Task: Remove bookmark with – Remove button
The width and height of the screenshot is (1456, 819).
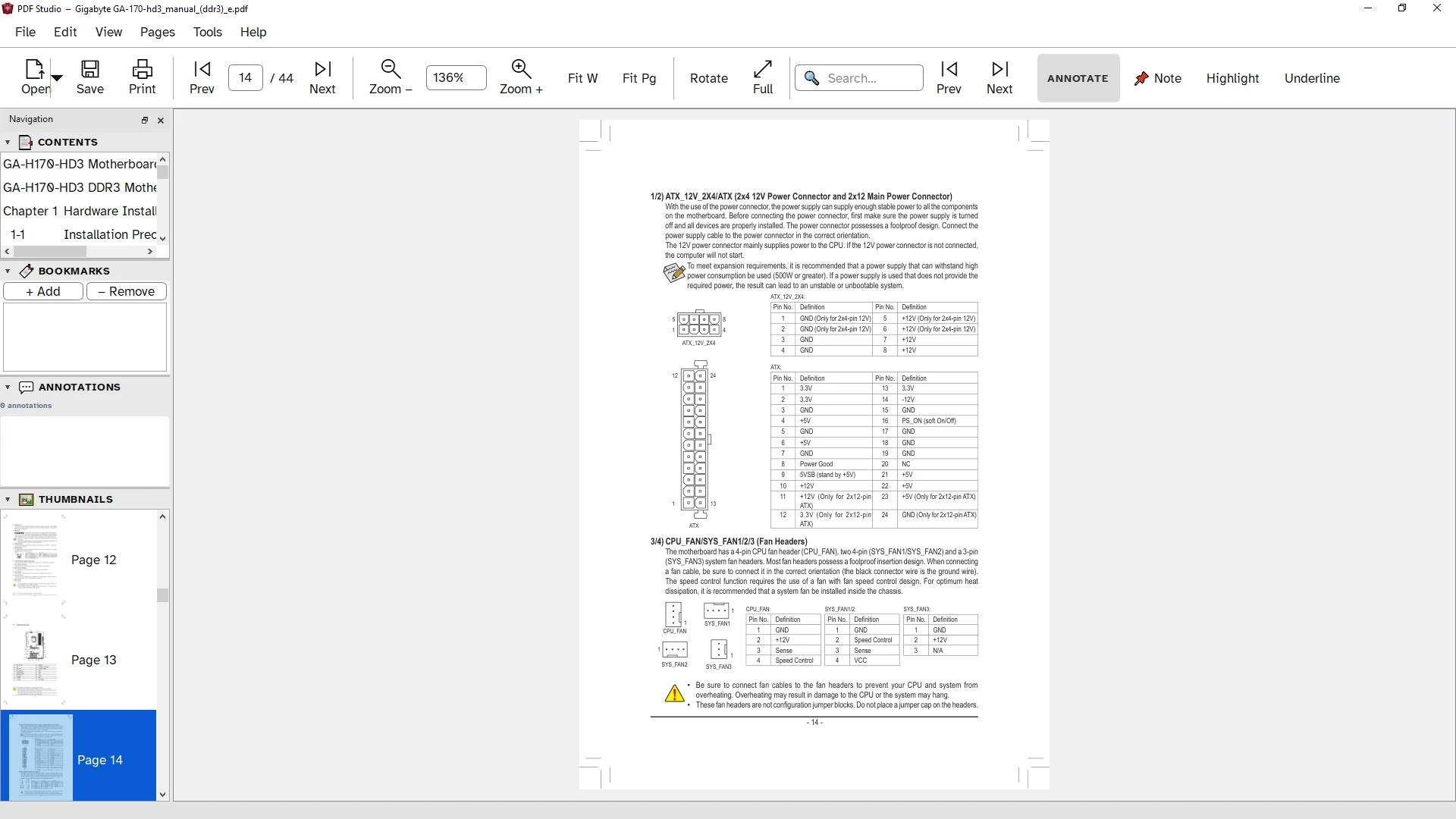Action: [127, 291]
